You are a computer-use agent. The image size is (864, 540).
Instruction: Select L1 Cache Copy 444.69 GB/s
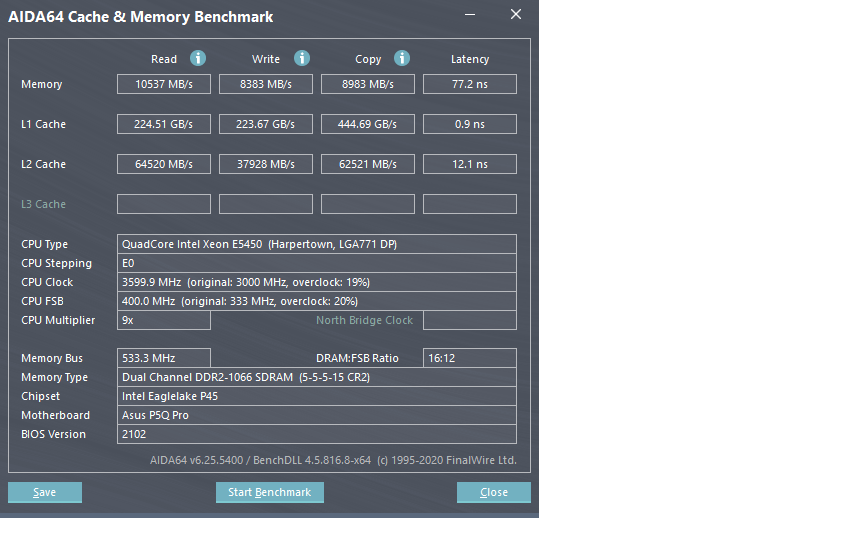point(368,124)
